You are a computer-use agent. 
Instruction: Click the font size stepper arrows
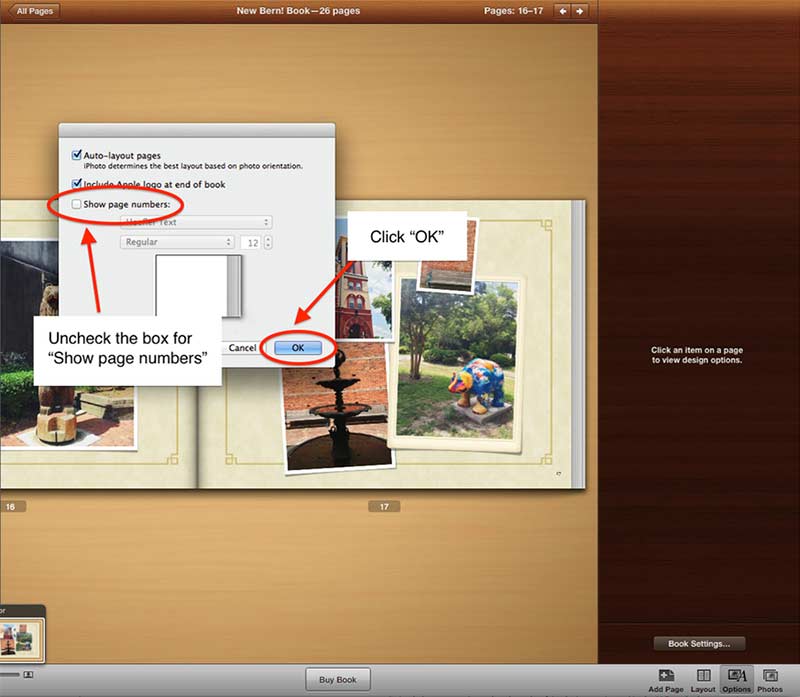pyautogui.click(x=268, y=242)
